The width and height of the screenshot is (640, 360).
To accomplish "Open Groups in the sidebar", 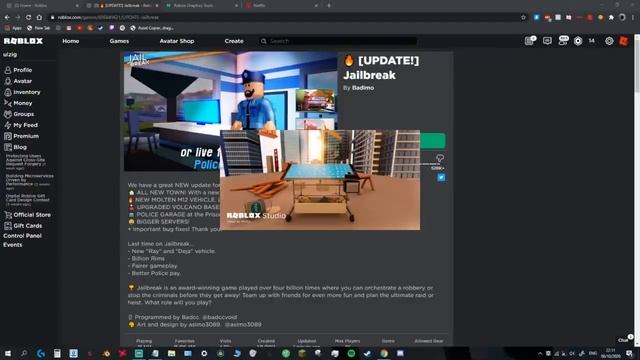I will pyautogui.click(x=19, y=114).
